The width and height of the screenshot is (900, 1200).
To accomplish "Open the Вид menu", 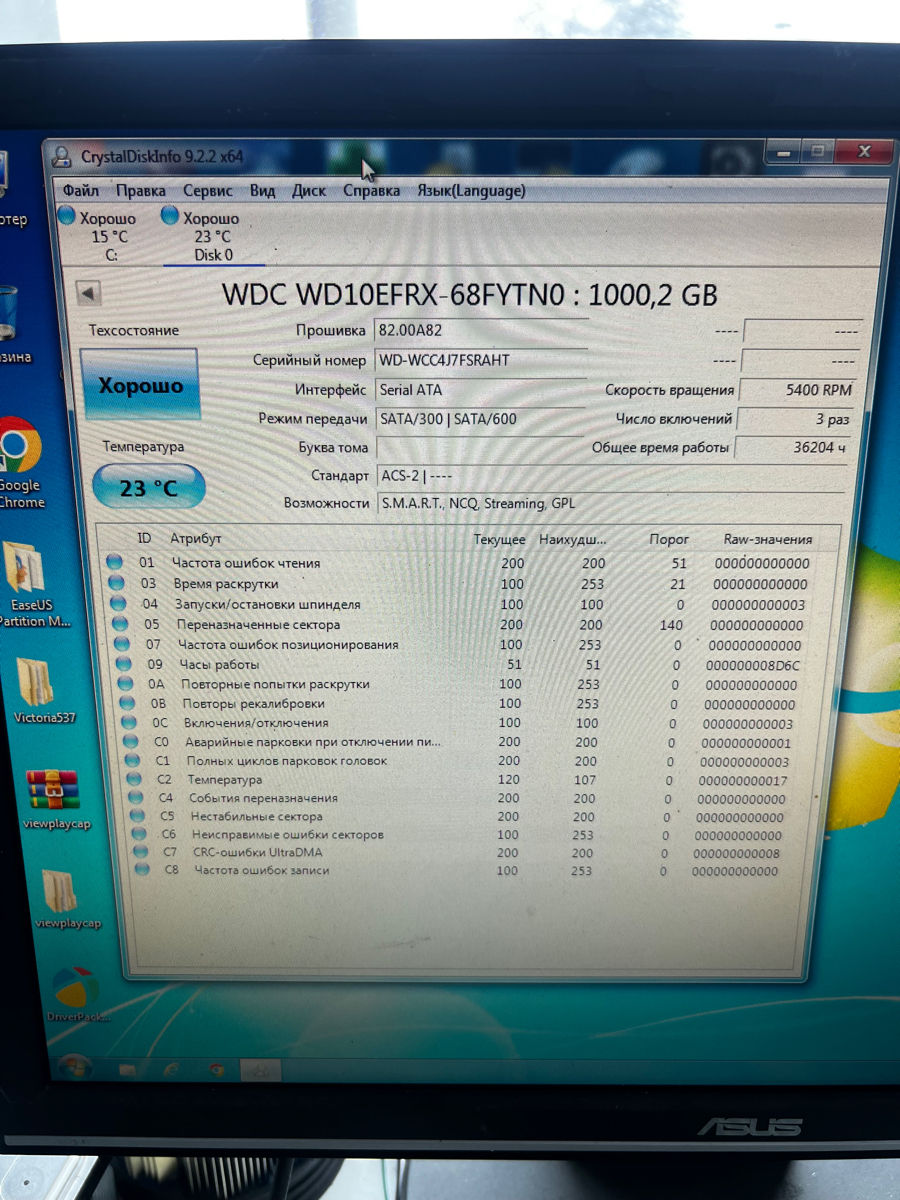I will coord(262,190).
